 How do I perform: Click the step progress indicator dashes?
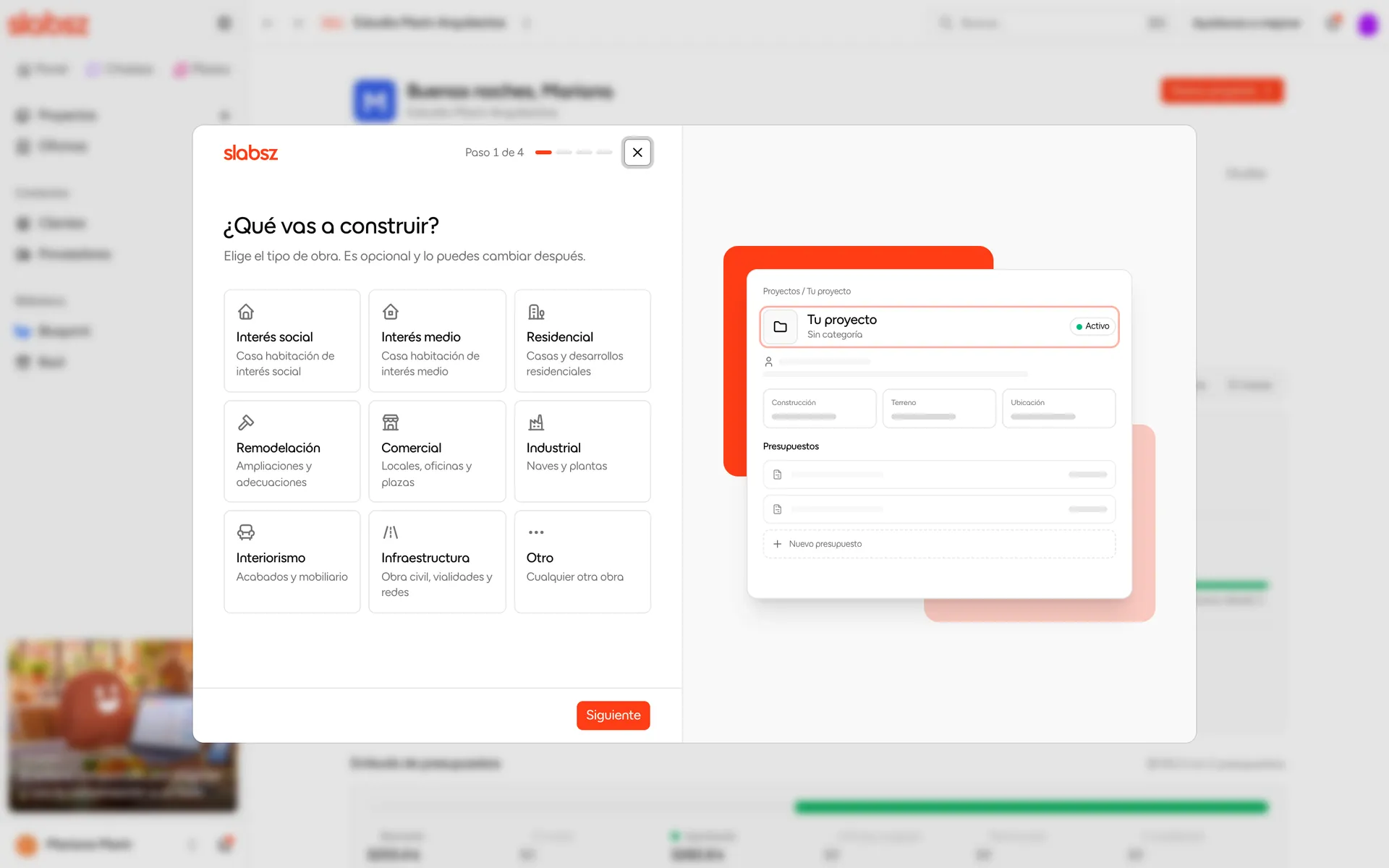[x=574, y=153]
